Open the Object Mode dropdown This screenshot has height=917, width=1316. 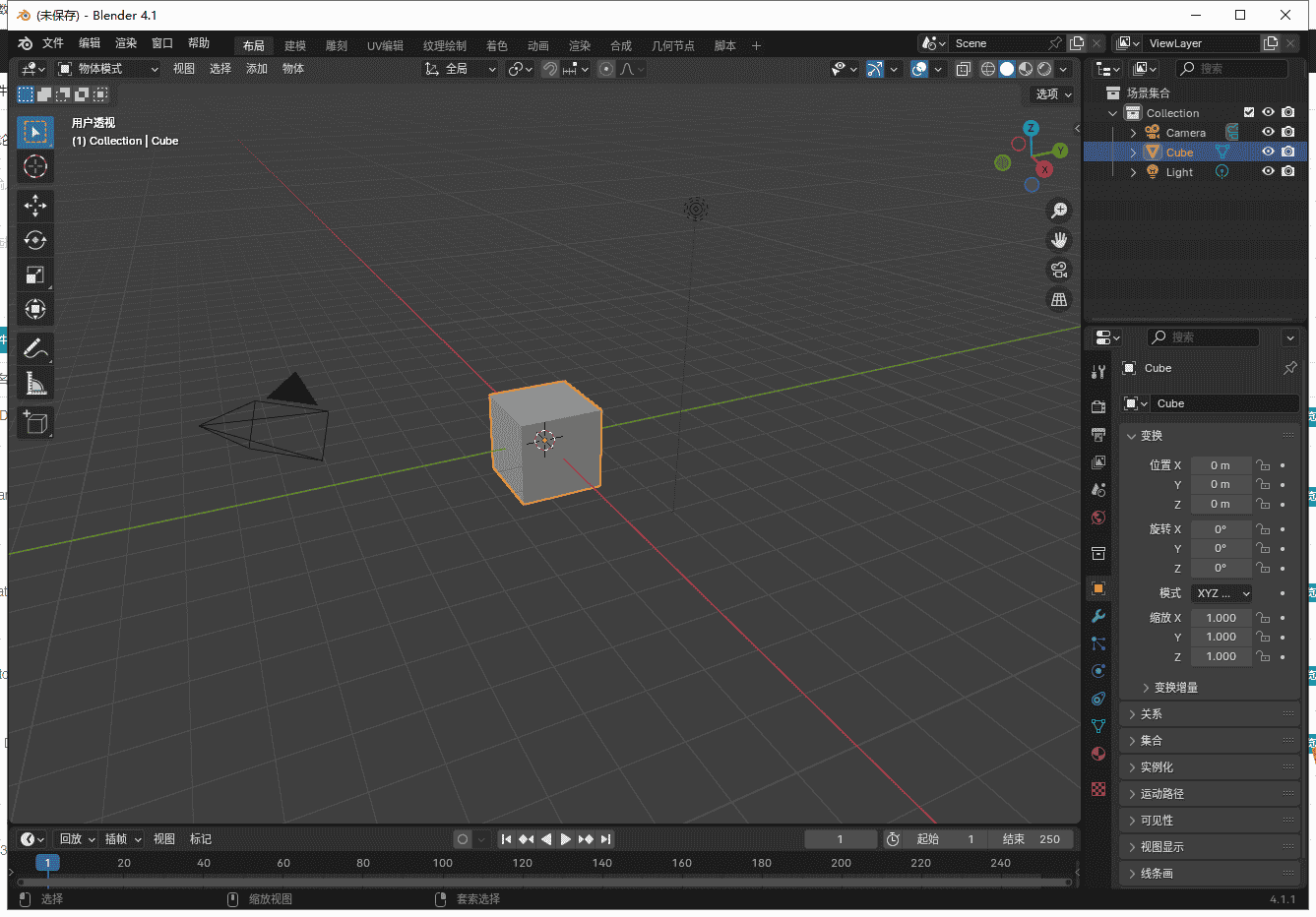pyautogui.click(x=107, y=69)
